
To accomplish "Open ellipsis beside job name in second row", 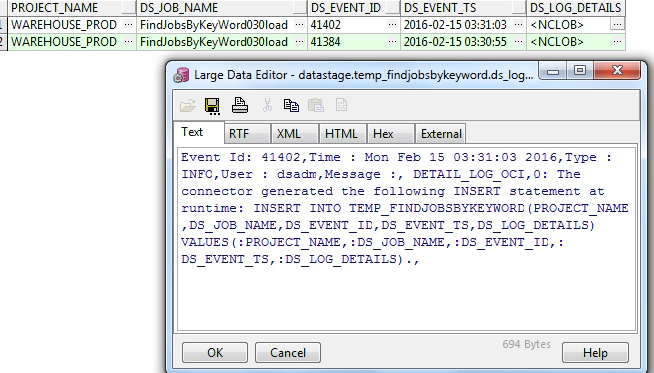I will (299, 42).
